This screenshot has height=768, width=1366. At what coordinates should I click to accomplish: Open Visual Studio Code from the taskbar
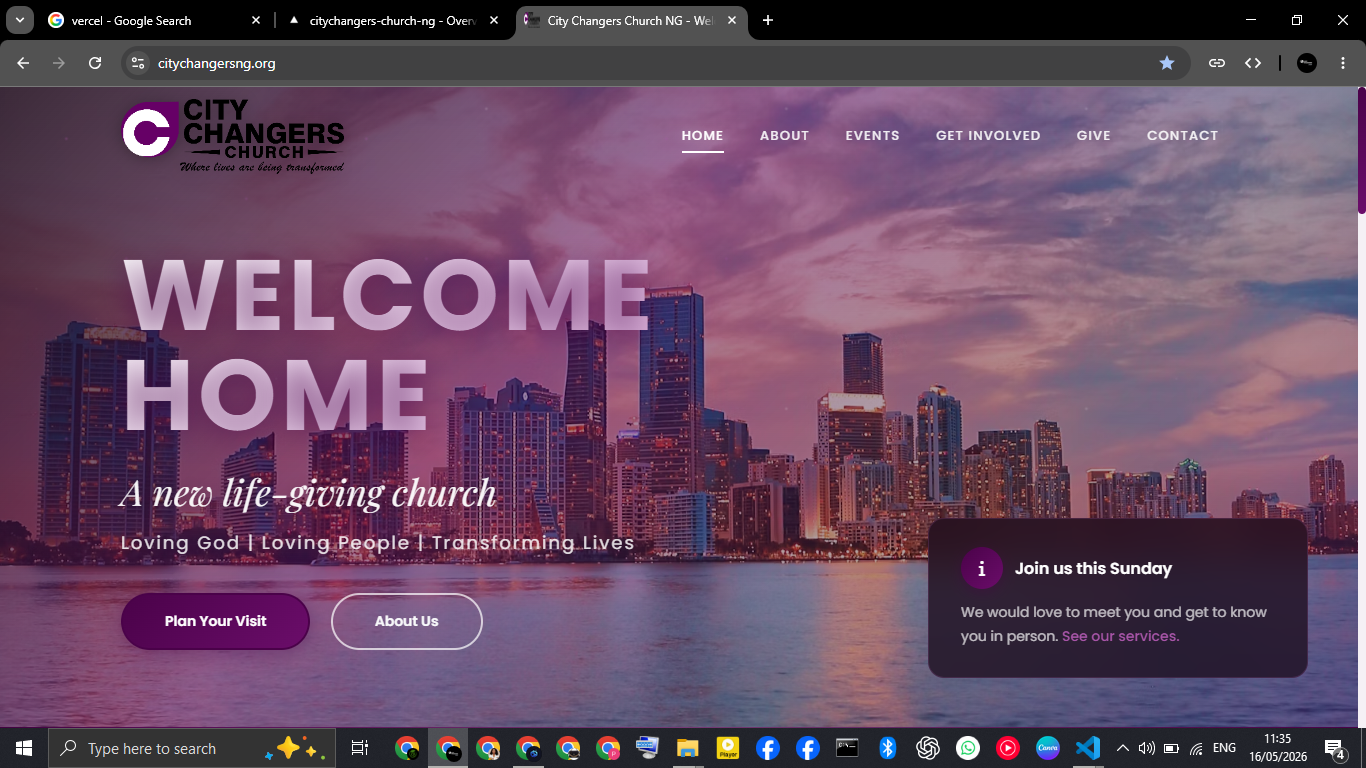point(1088,748)
